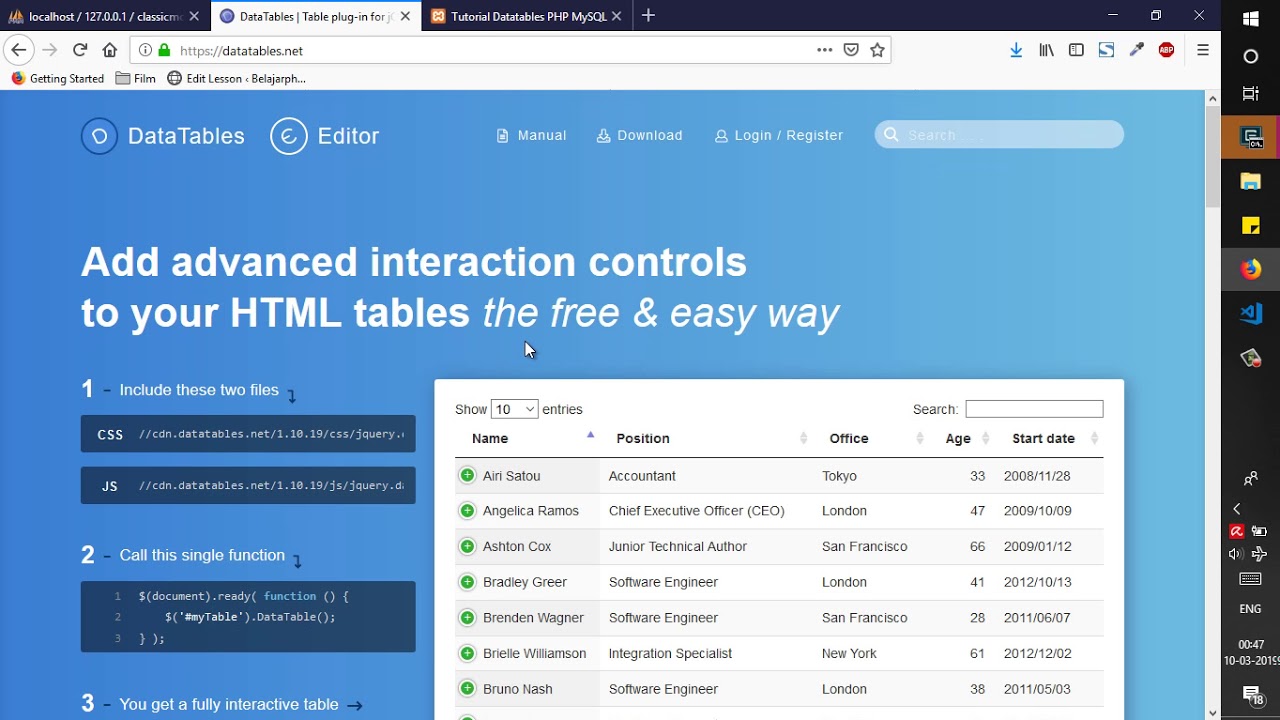This screenshot has width=1280, height=720.
Task: Reload the page with the refresh icon
Action: 80,50
